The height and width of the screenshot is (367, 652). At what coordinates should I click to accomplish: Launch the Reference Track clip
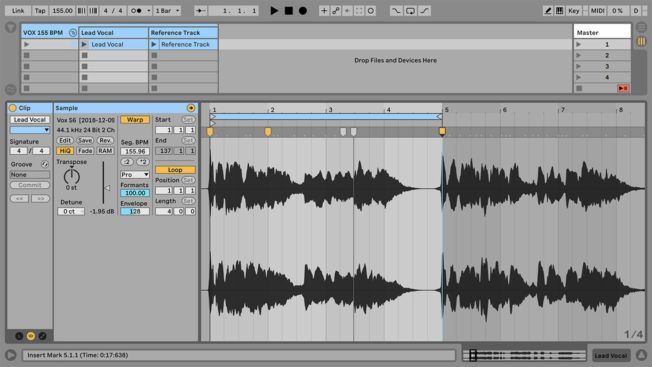154,44
